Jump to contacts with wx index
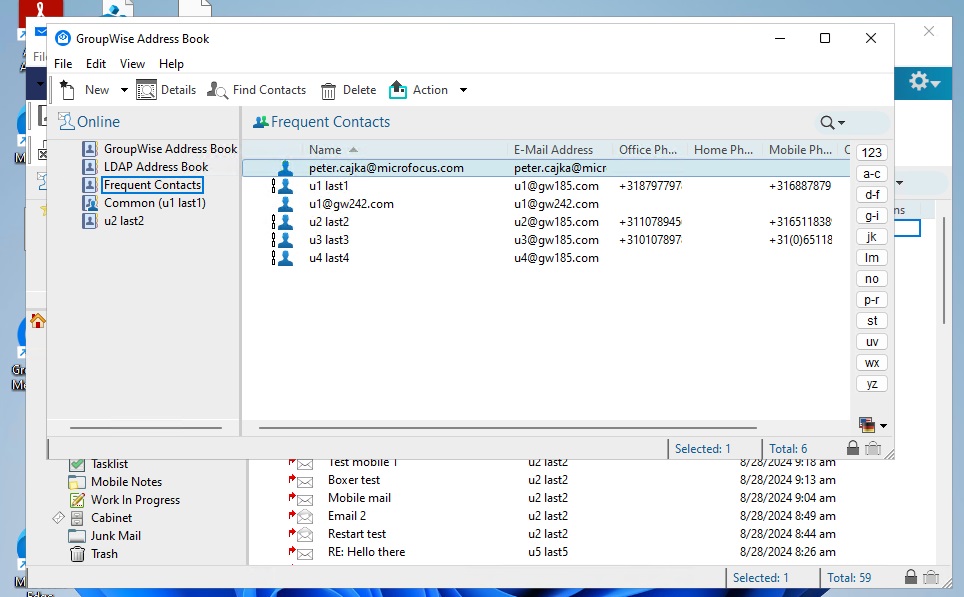This screenshot has width=964, height=597. click(x=872, y=363)
